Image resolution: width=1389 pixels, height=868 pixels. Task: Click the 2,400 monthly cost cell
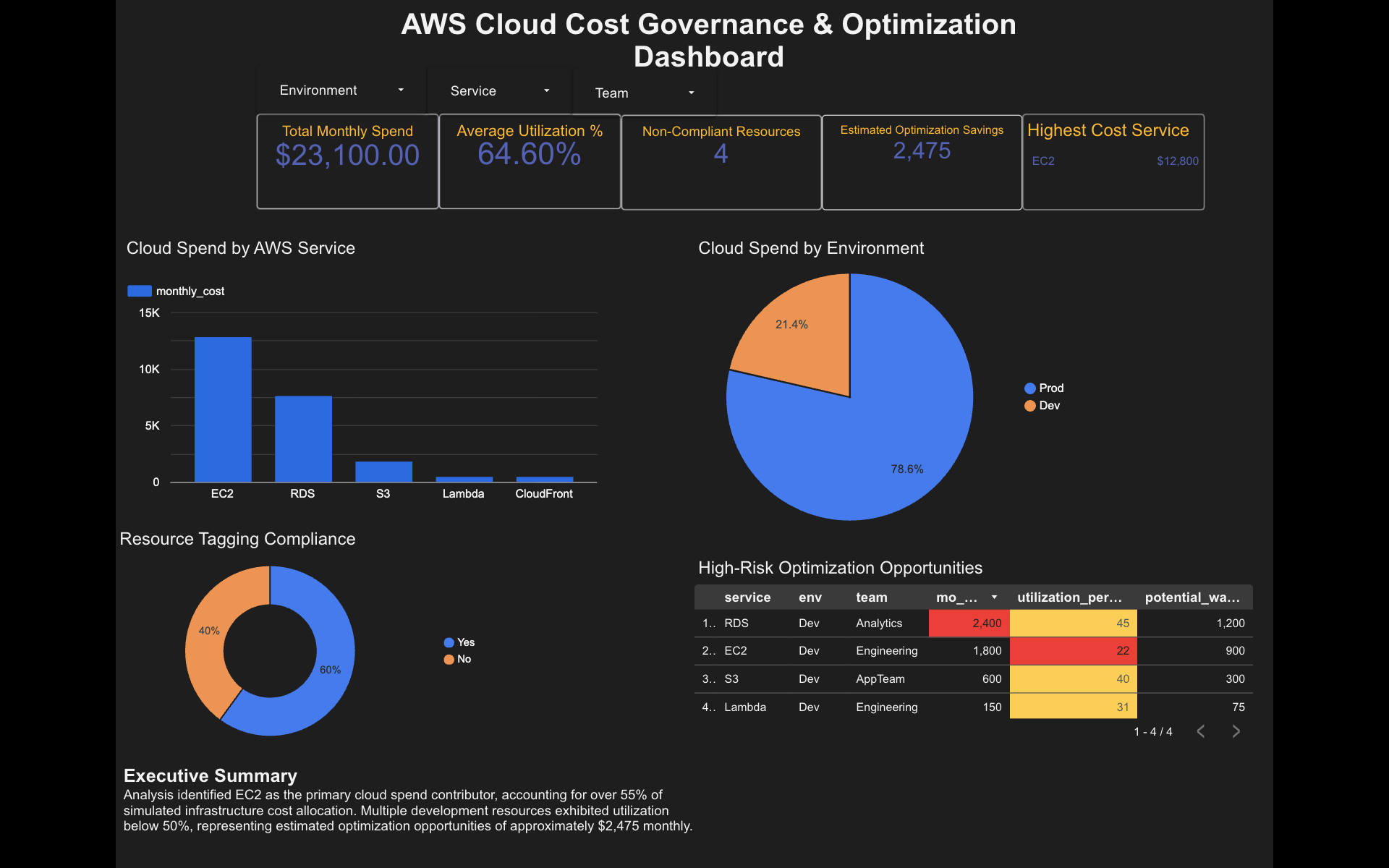(x=969, y=623)
